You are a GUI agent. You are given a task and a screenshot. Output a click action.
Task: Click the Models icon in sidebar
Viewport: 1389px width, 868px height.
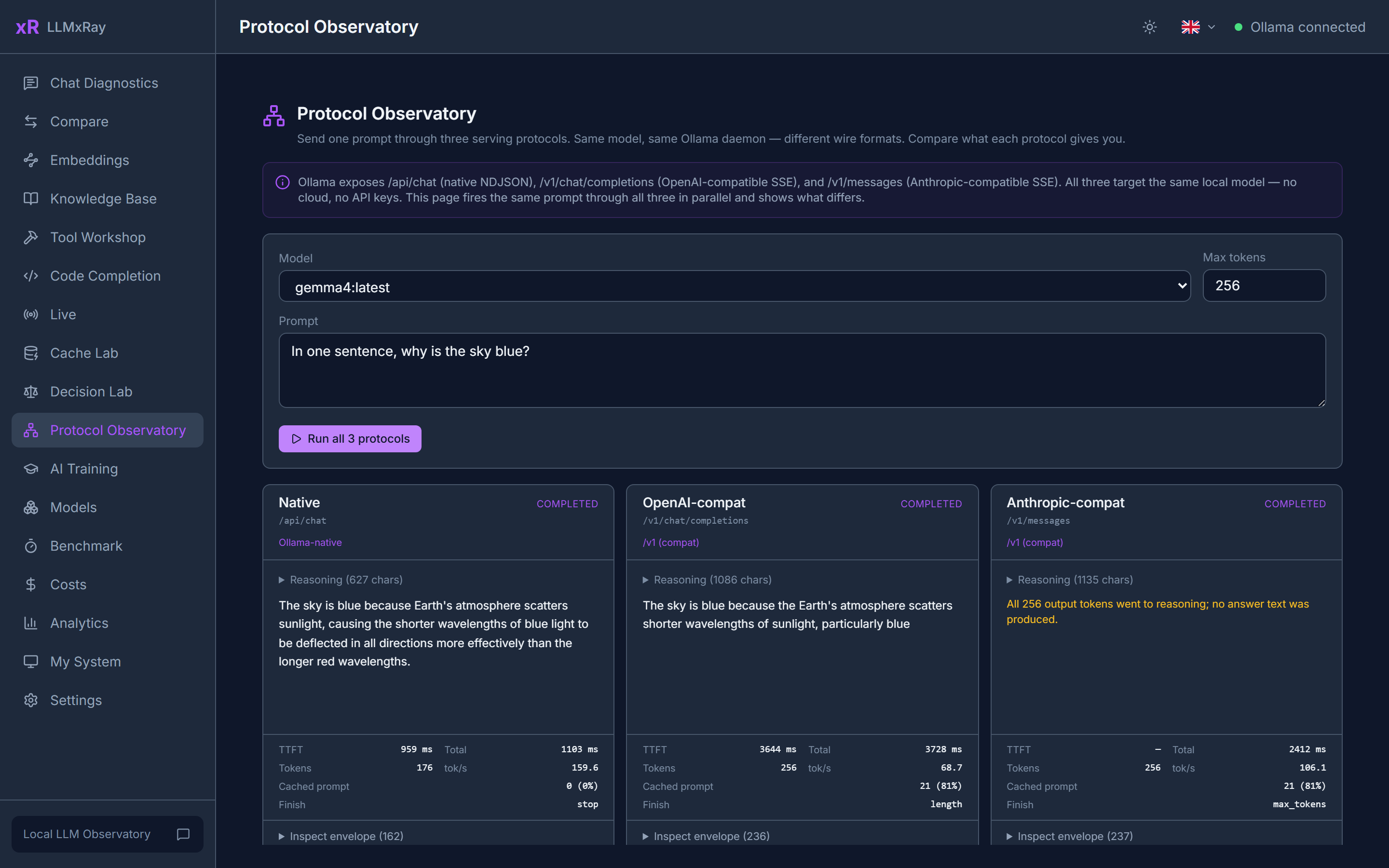(x=31, y=507)
